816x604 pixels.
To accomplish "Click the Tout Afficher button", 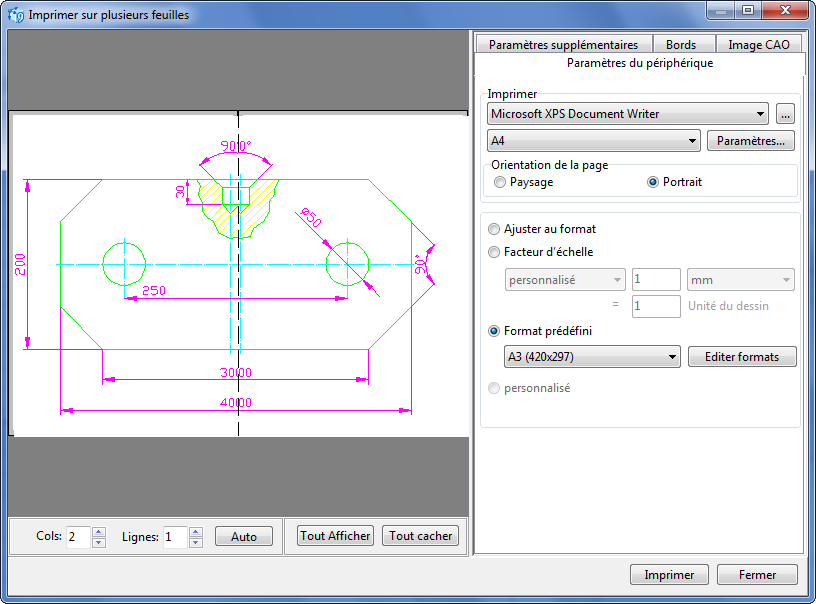I will click(x=335, y=536).
